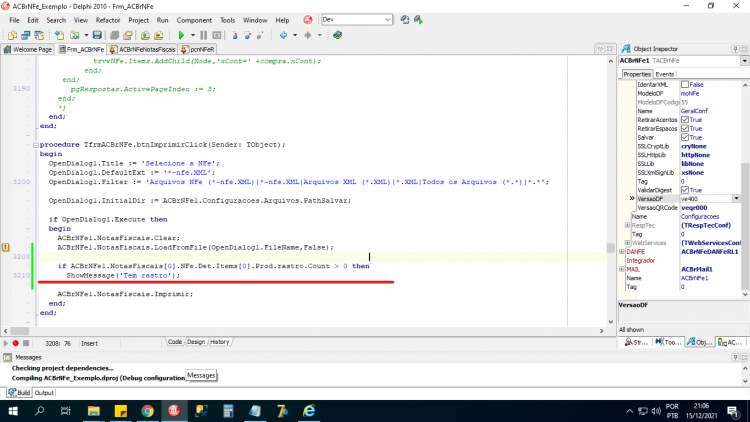
Task: Click the stop macro button
Action: [26, 343]
